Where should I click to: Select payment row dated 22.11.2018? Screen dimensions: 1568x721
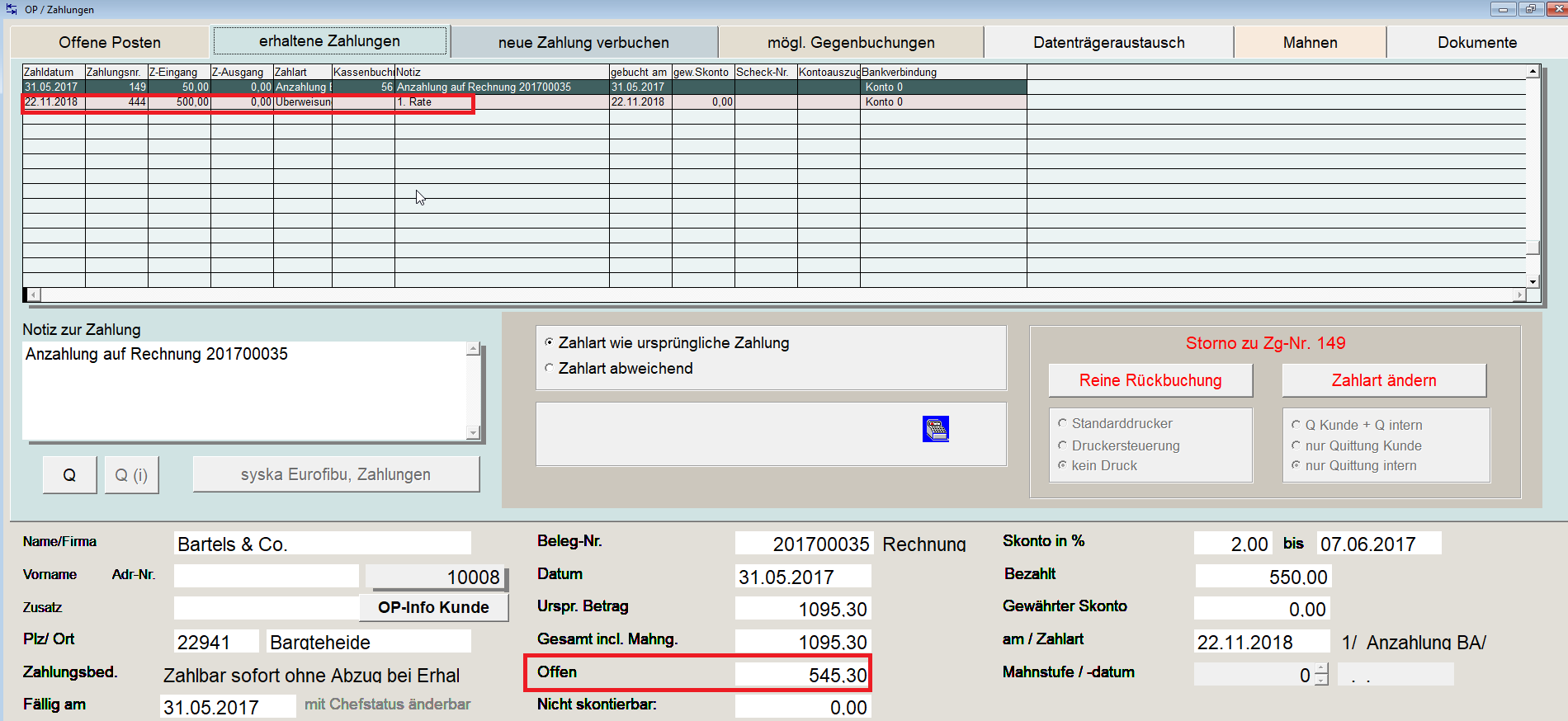coord(525,101)
